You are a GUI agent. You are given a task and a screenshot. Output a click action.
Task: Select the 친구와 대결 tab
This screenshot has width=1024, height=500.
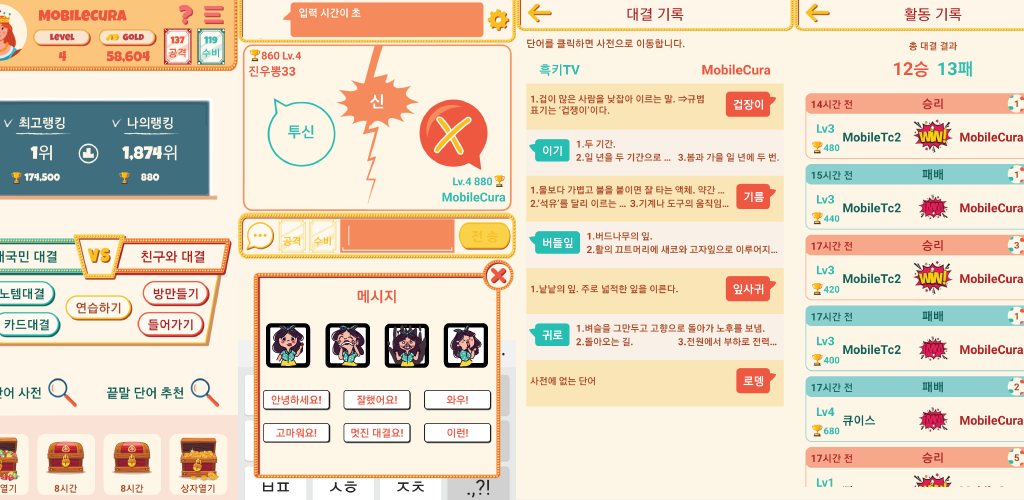(x=172, y=257)
